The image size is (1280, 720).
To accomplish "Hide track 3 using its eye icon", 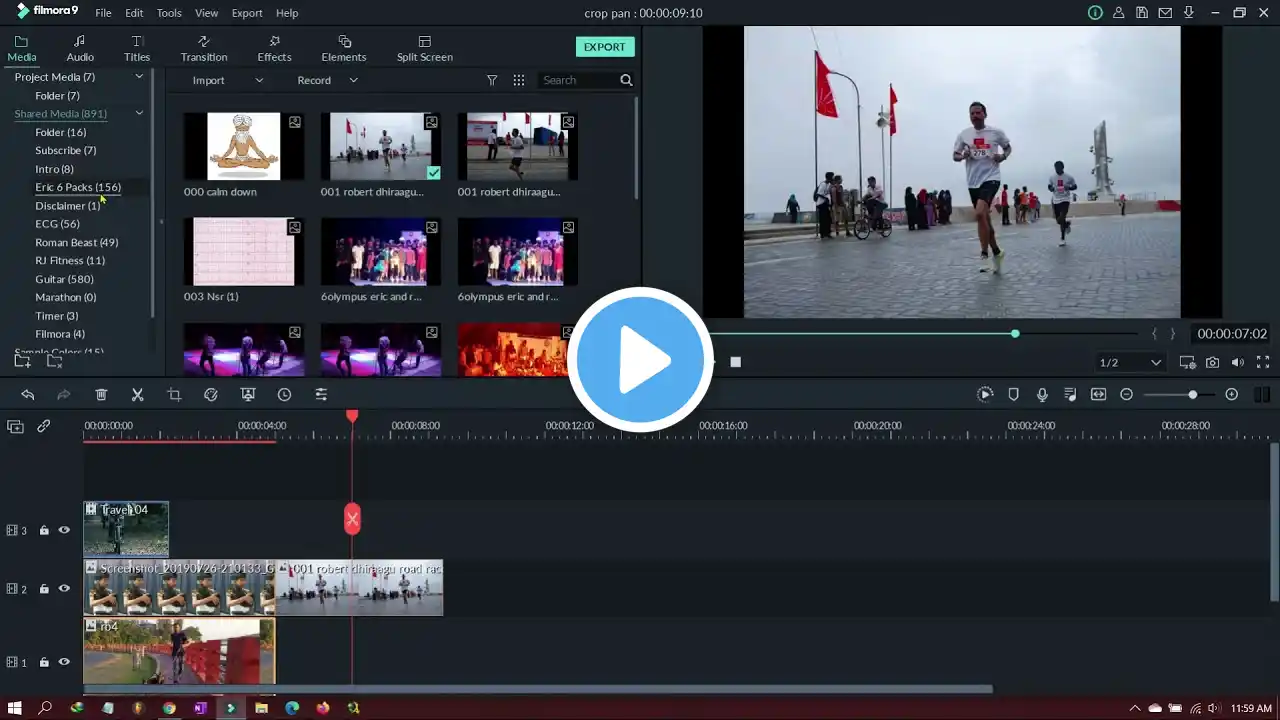I will (64, 530).
